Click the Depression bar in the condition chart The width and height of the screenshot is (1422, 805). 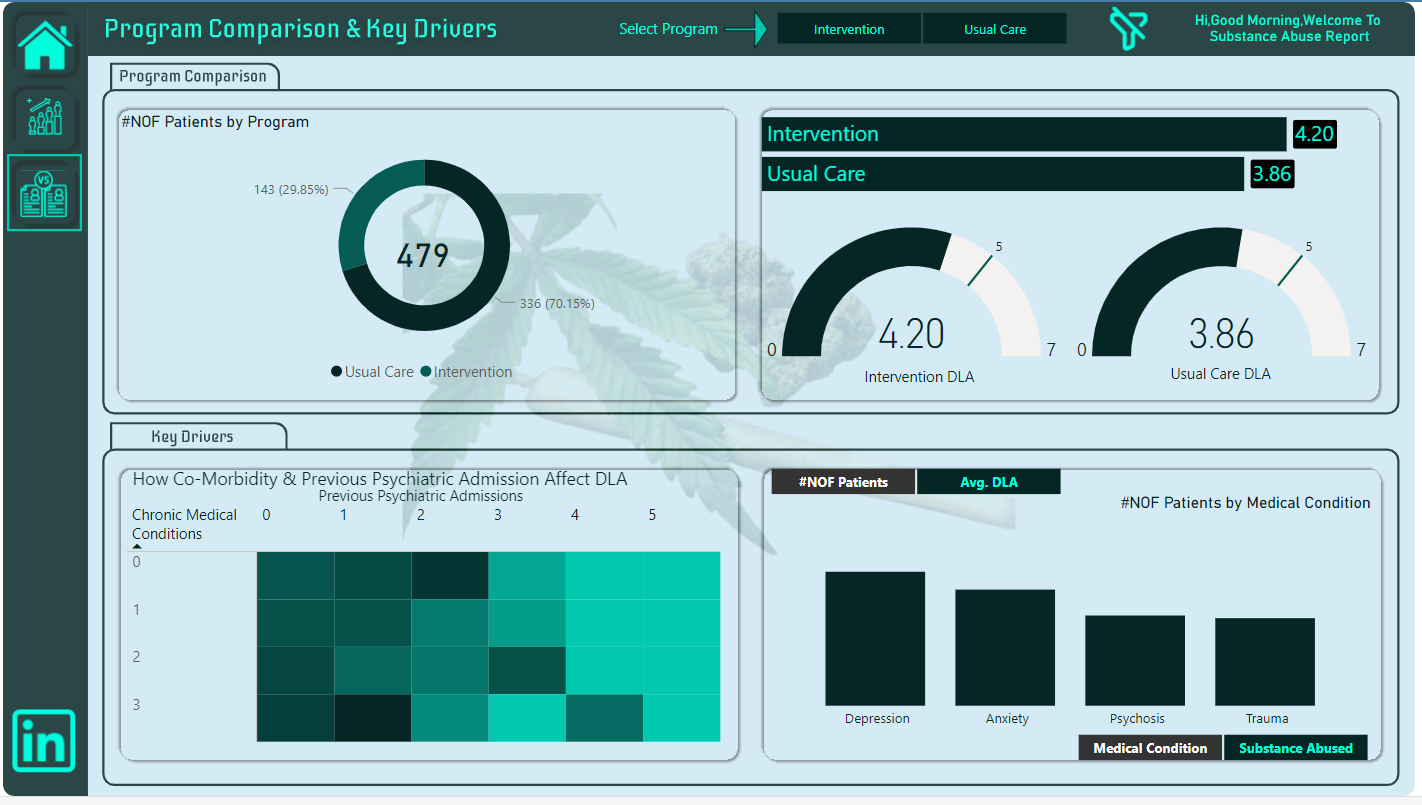click(x=875, y=640)
